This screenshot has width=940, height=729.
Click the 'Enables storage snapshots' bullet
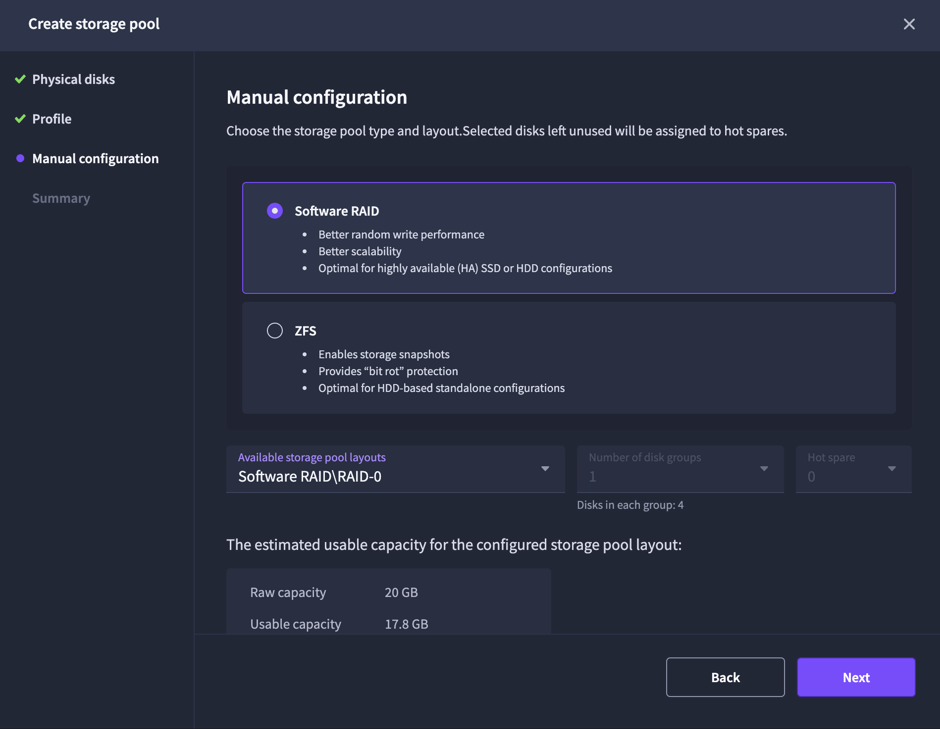[x=384, y=354]
